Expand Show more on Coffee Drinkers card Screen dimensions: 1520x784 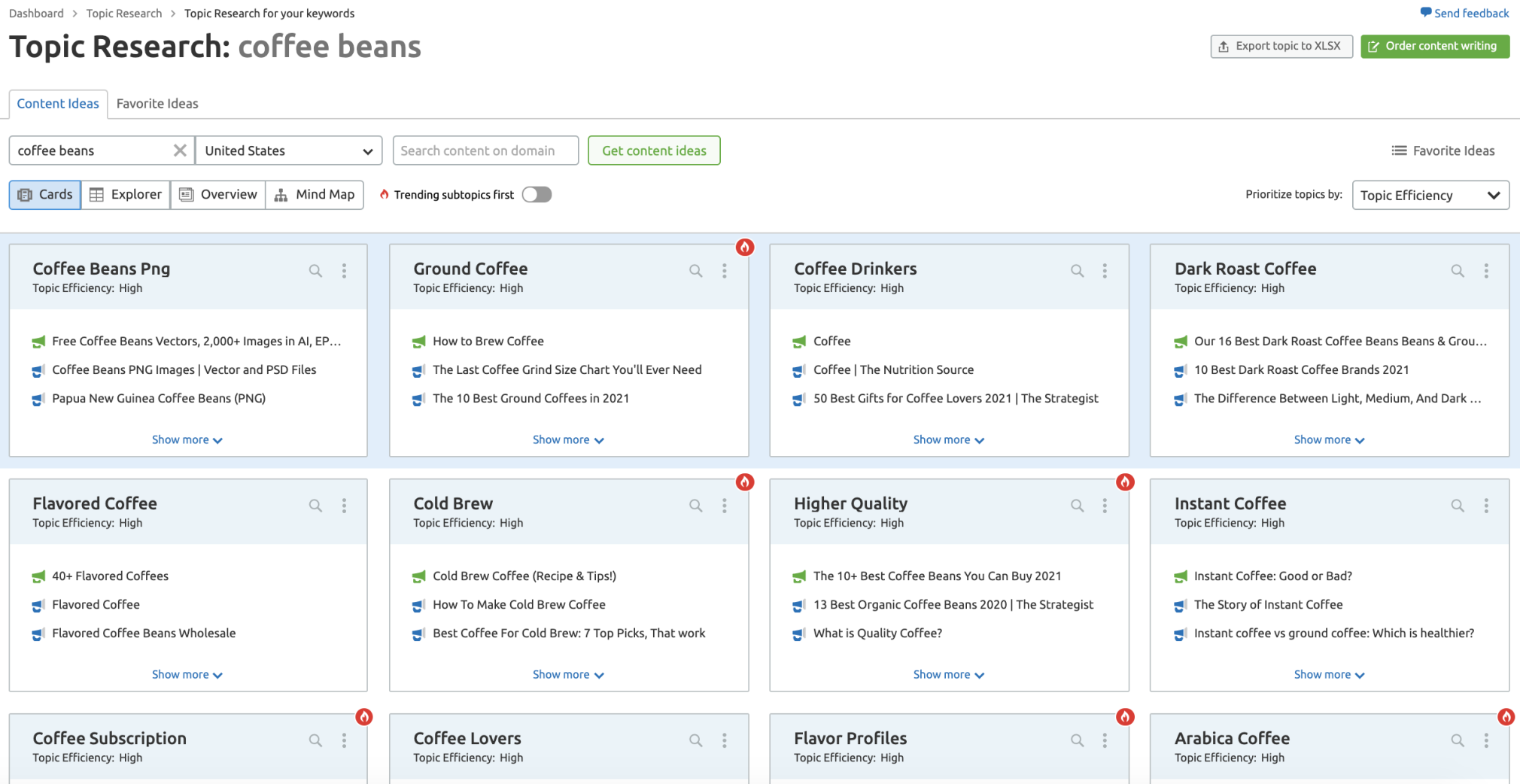tap(949, 440)
